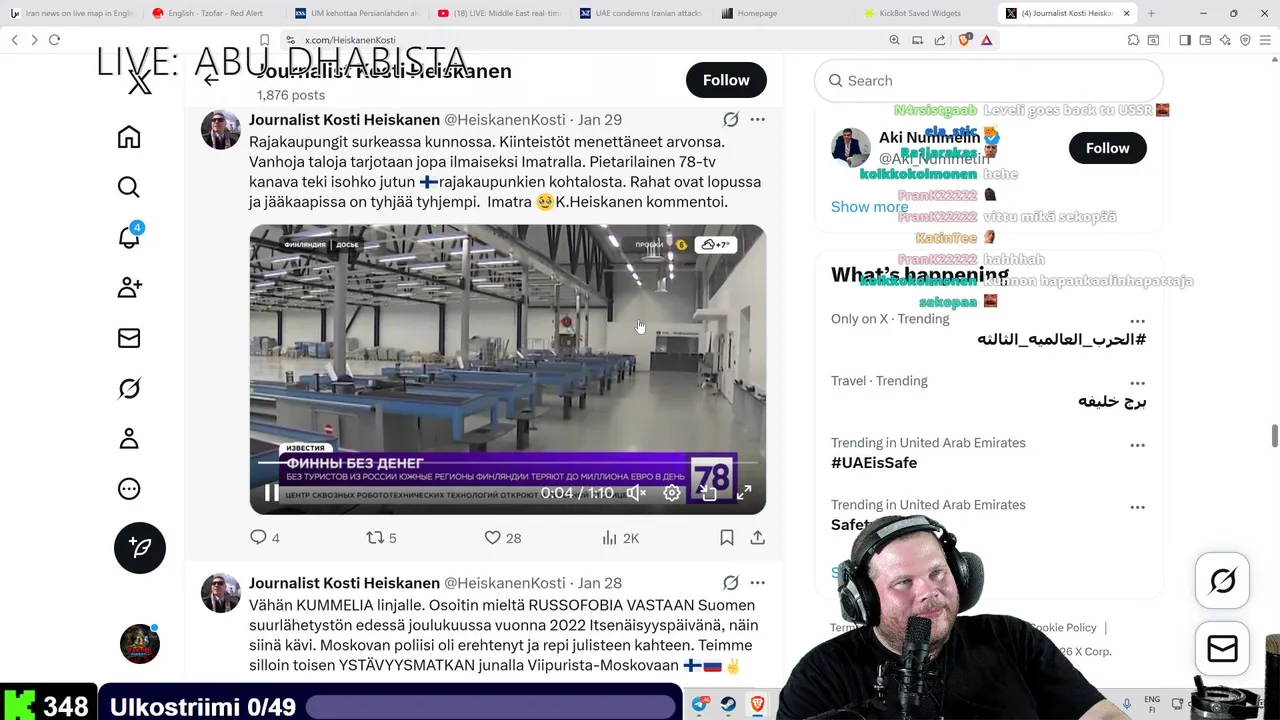Open video settings gear
This screenshot has height=720, width=1280.
(x=672, y=493)
